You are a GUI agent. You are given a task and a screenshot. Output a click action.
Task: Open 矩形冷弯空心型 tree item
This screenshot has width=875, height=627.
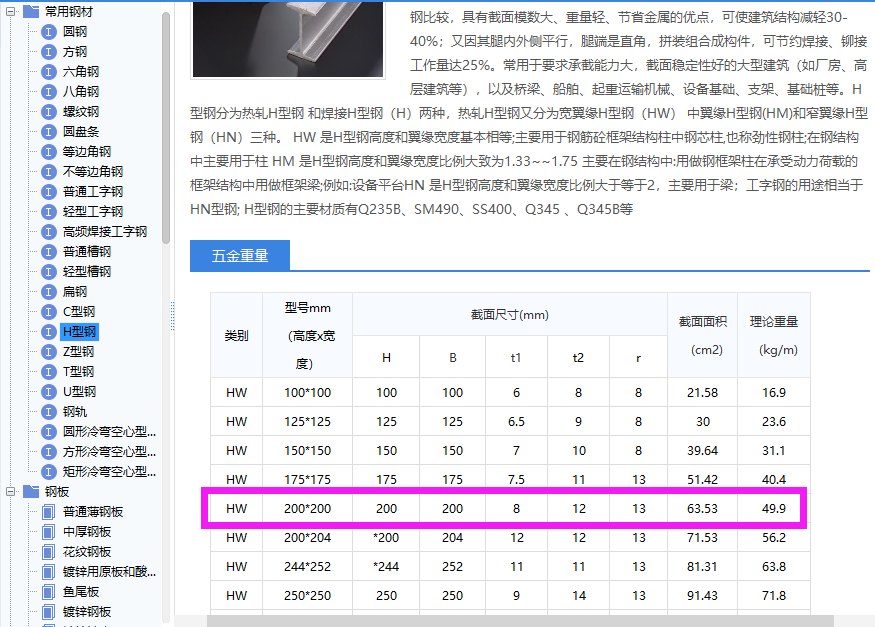point(109,472)
